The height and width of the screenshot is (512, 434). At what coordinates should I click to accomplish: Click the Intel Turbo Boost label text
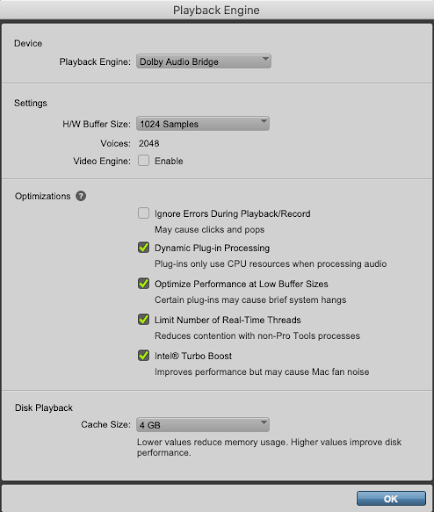click(193, 356)
